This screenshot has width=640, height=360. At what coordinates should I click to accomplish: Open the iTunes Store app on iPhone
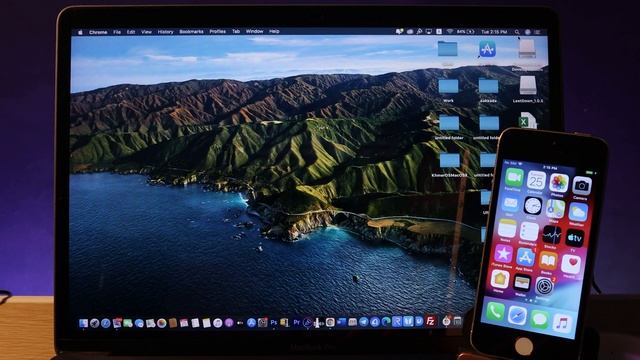503,254
